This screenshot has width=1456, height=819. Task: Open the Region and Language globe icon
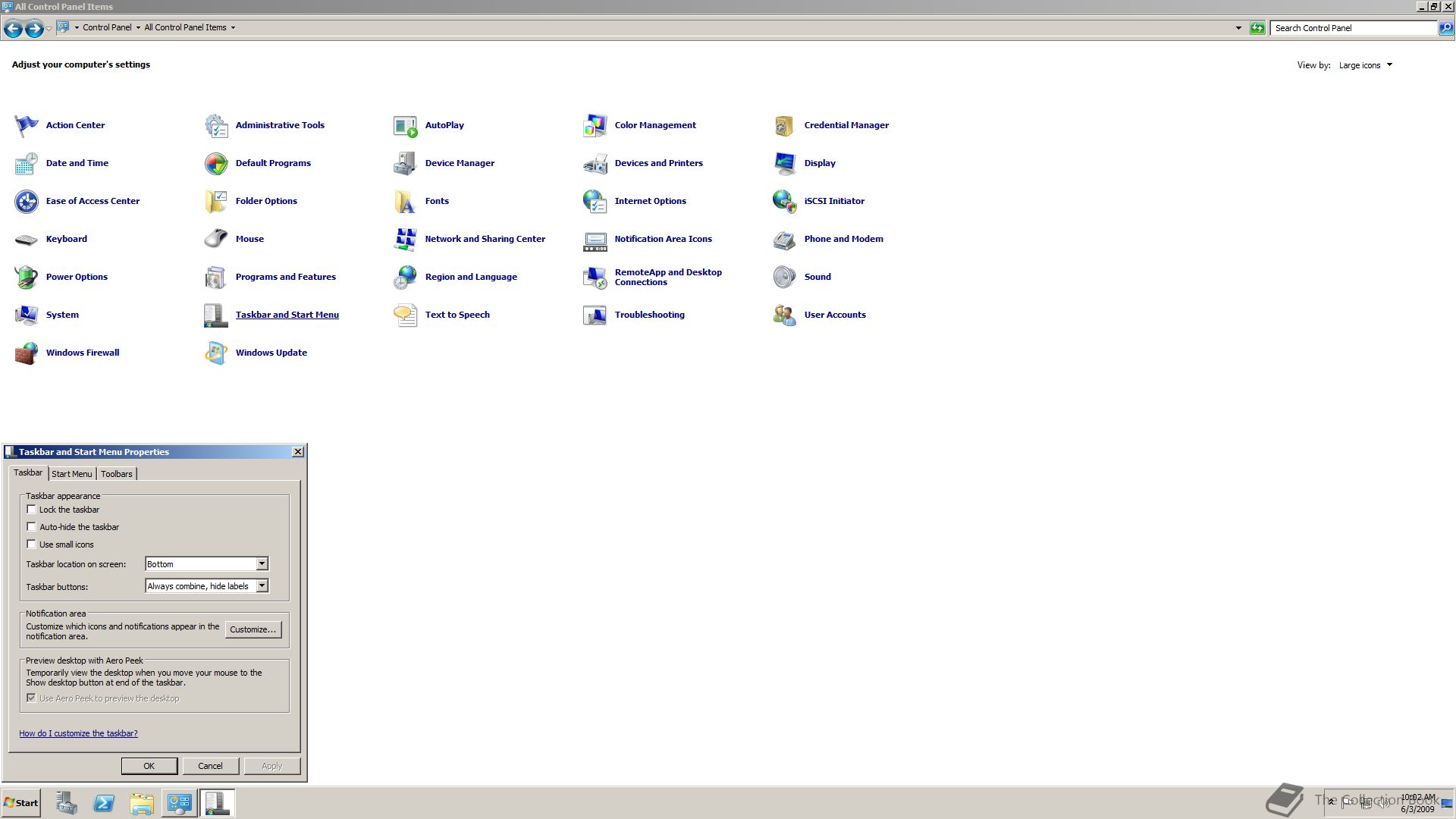[x=406, y=277]
